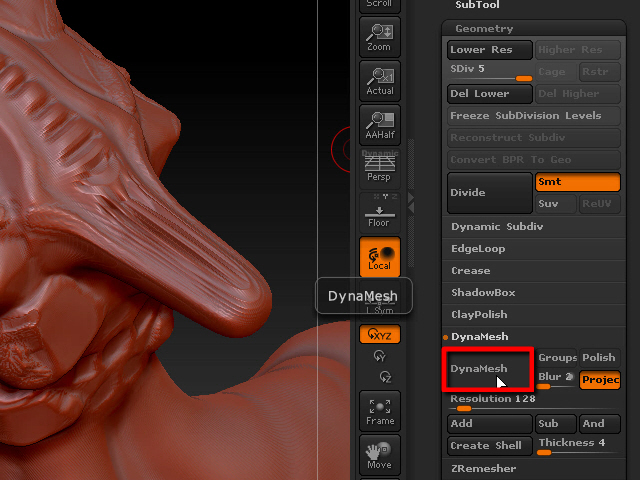Adjust the Thickness 4 slider
The image size is (640, 480).
pyautogui.click(x=578, y=446)
